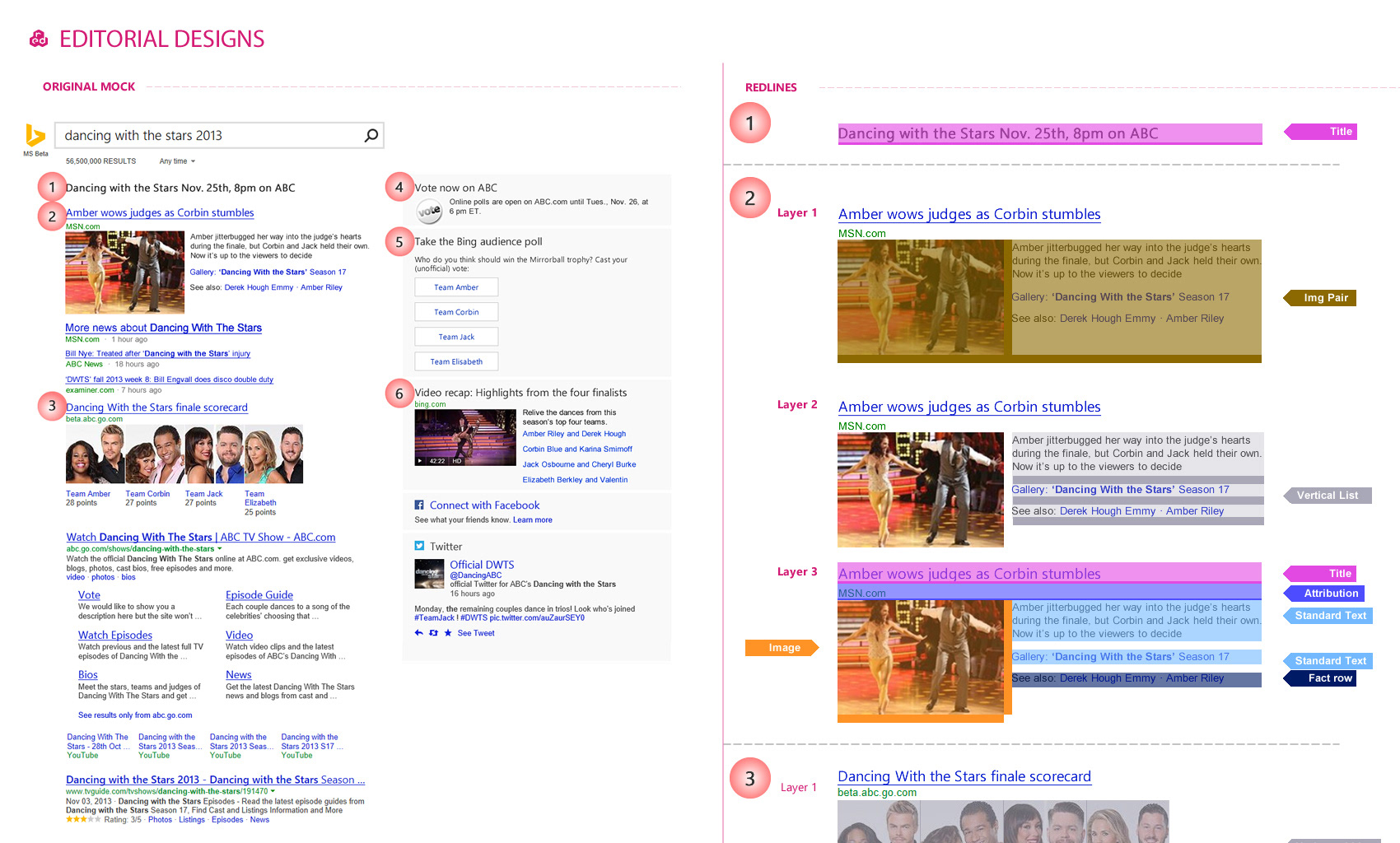Click the Editorial Designs logo icon
The height and width of the screenshot is (843, 1400).
[x=39, y=39]
